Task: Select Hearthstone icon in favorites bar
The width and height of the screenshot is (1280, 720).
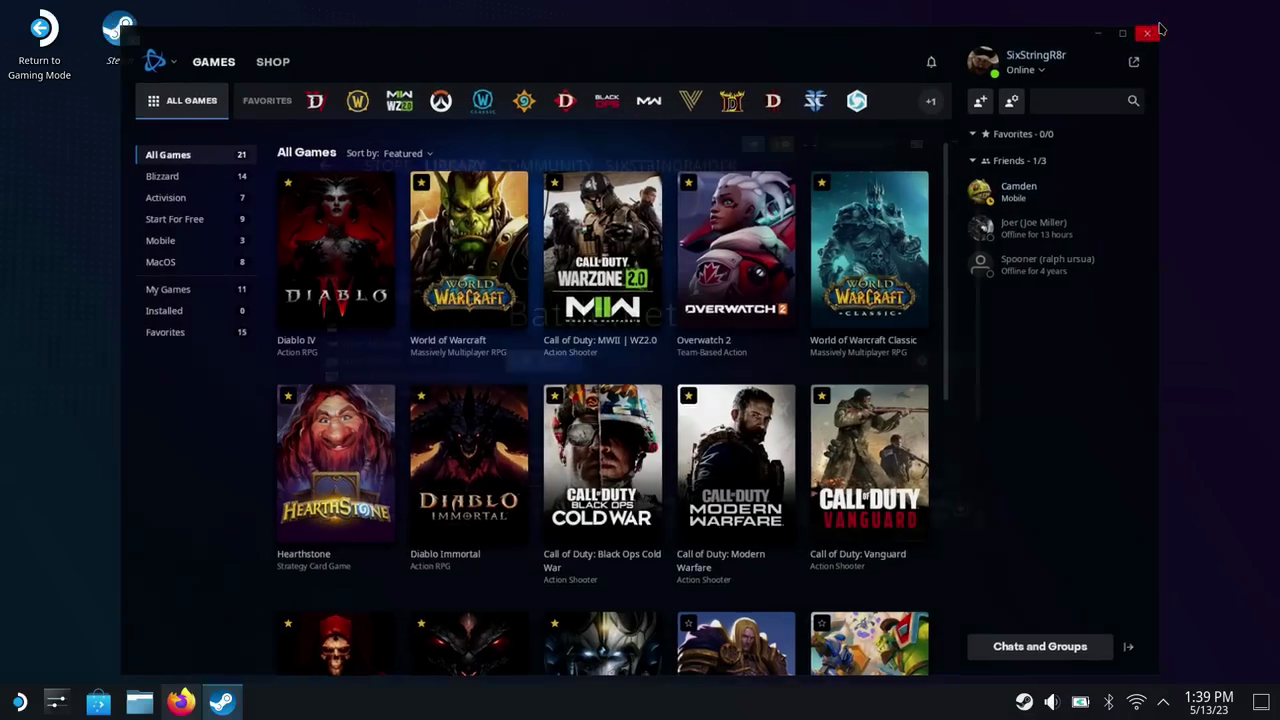Action: tap(524, 101)
